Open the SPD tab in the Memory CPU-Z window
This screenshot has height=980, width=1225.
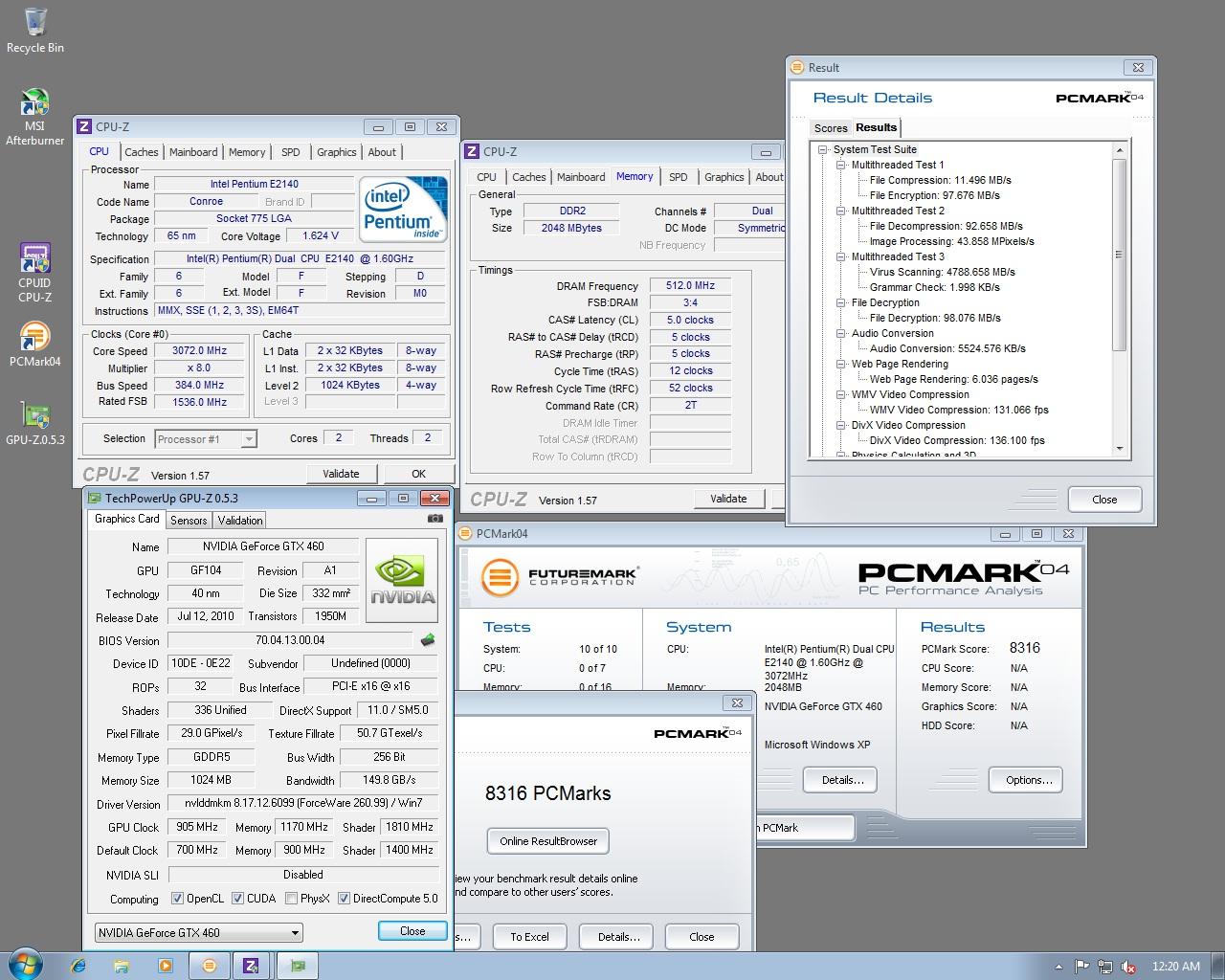(x=678, y=177)
